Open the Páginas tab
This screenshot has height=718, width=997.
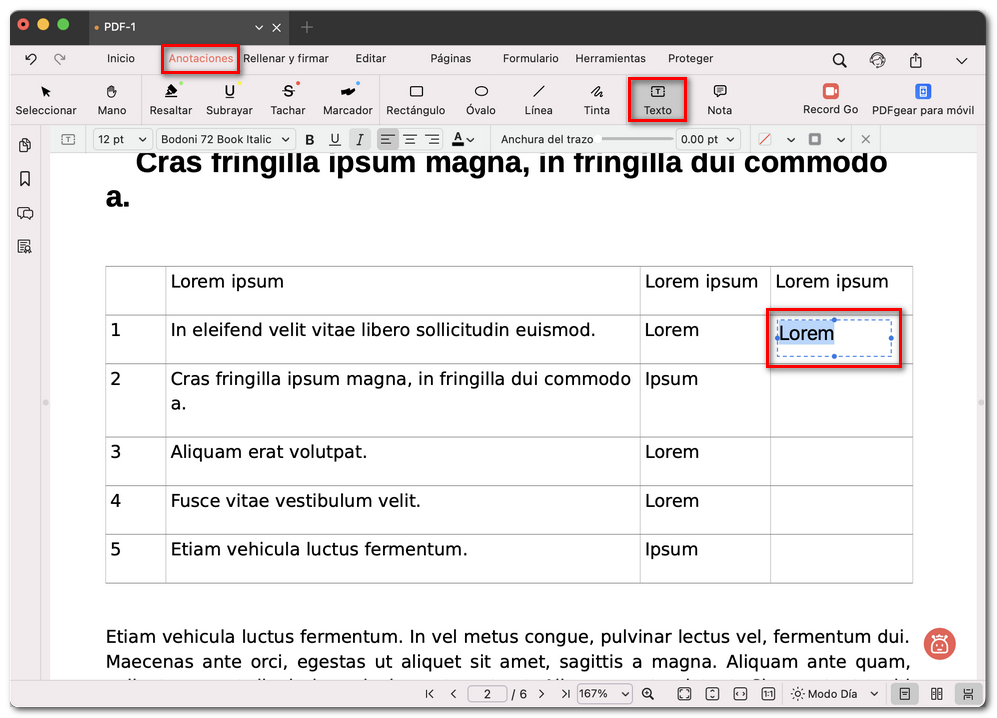(450, 59)
